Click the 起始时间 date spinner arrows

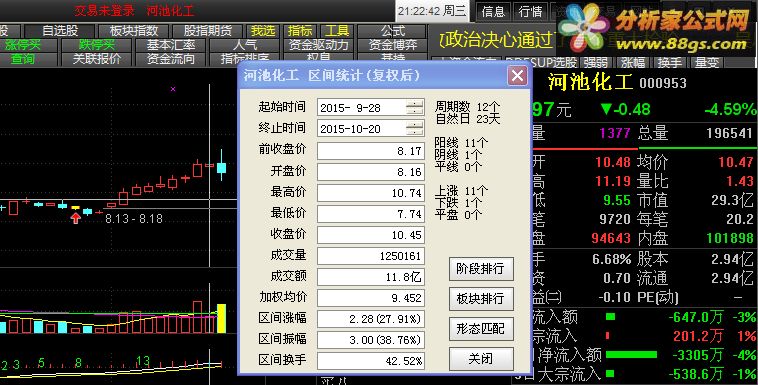point(414,107)
